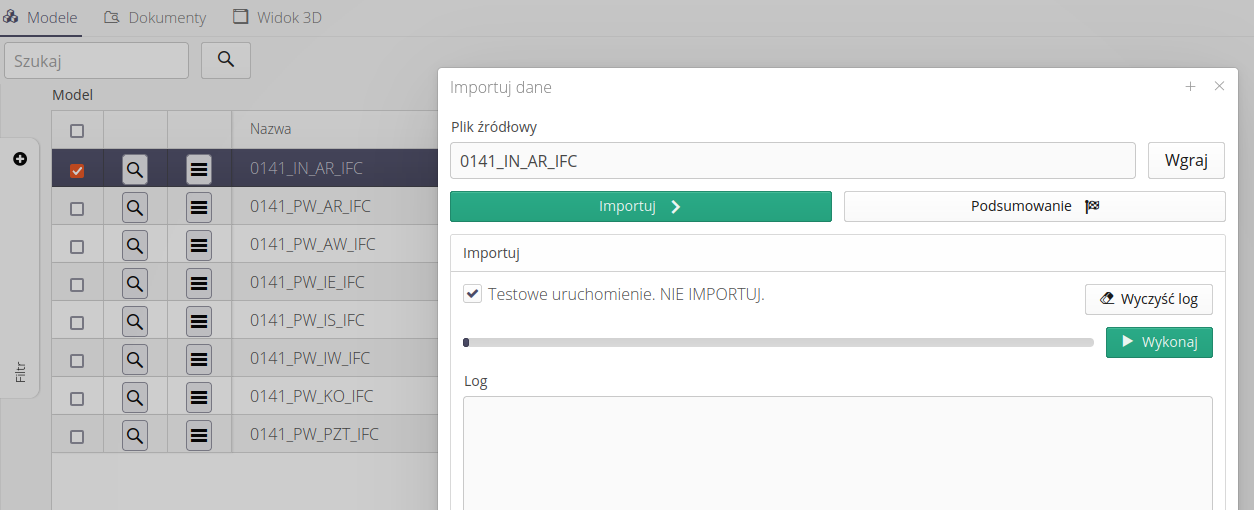Uncheck the 0141_IN_AR_IFC row checkbox
The height and width of the screenshot is (510, 1254).
click(77, 170)
